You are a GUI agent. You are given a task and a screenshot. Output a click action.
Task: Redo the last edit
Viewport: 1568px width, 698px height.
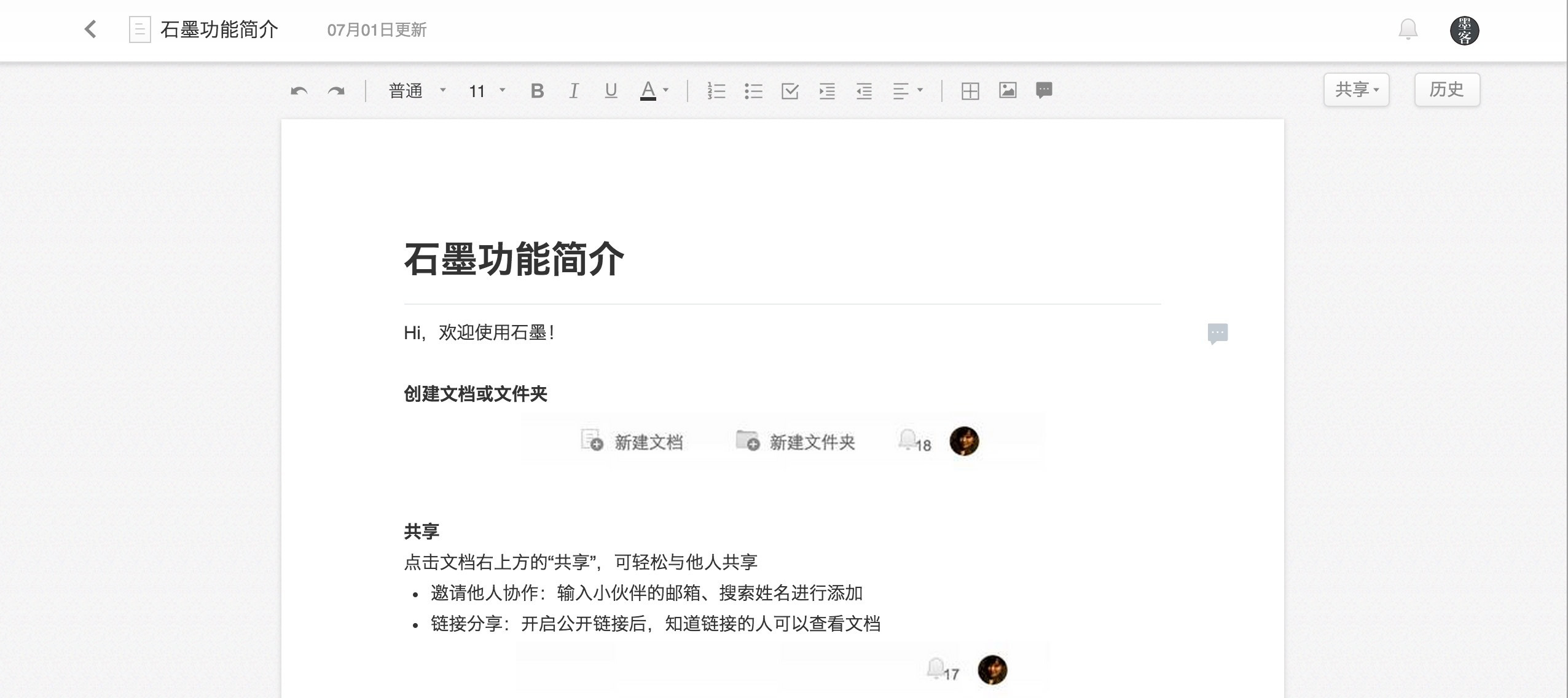coord(335,92)
